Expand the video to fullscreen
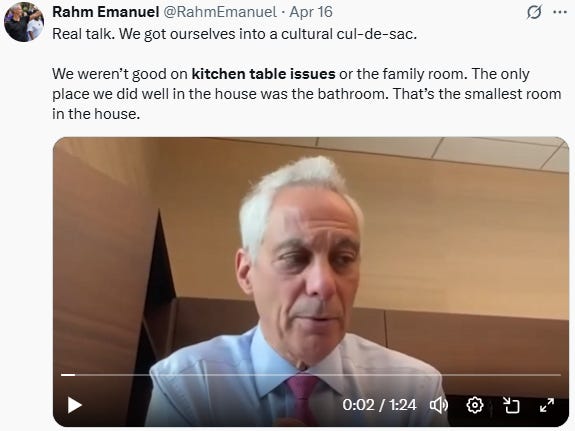This screenshot has width=575, height=431. point(547,405)
